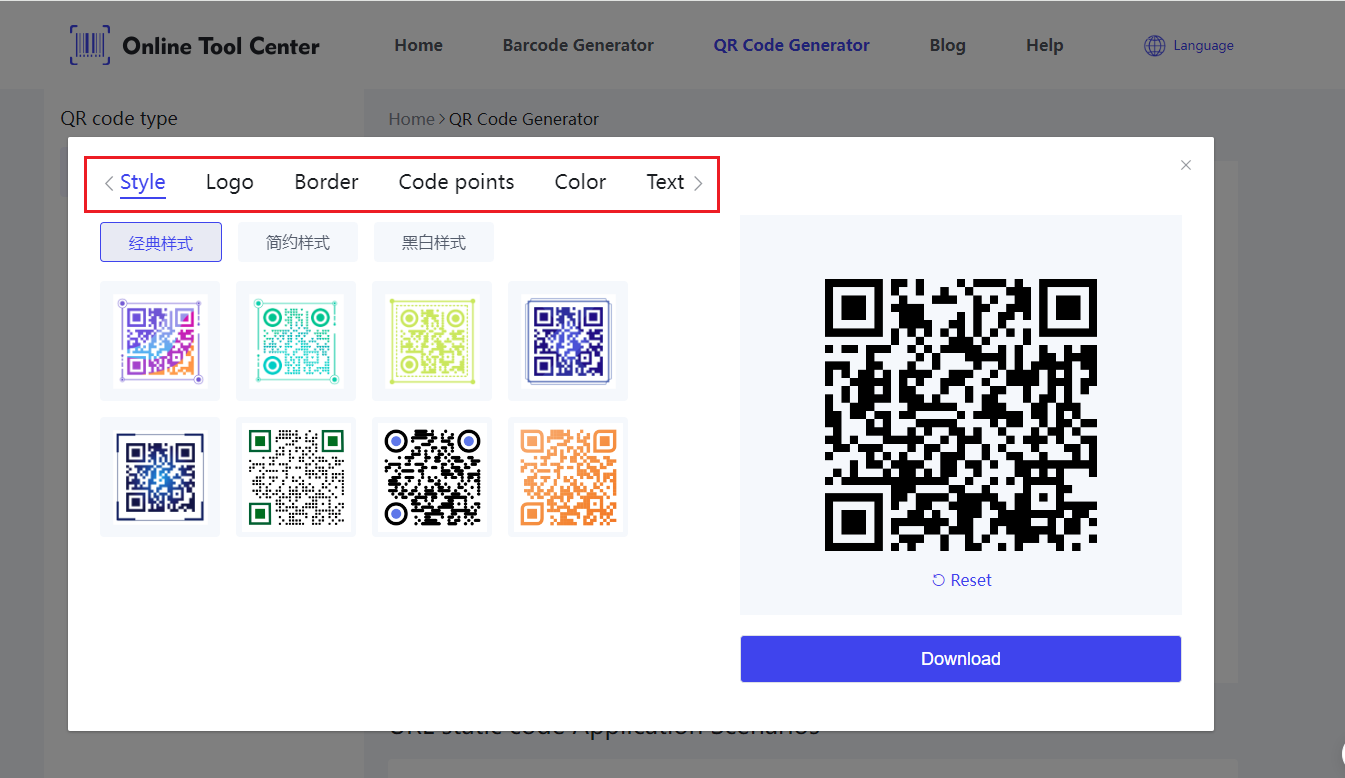Open the Help navigation link
Screen dimensions: 1345x778
click(1044, 45)
